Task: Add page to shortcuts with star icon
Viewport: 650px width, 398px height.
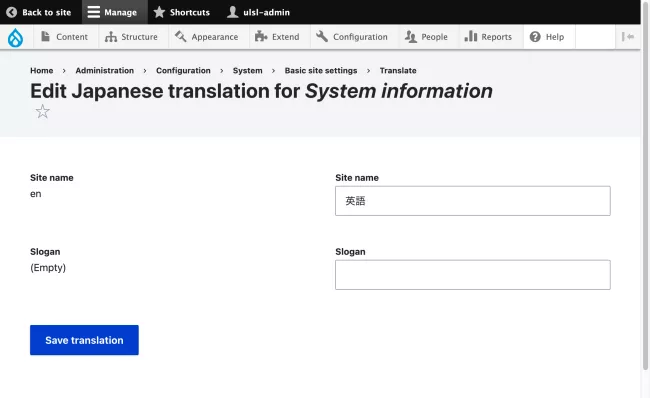Action: pyautogui.click(x=42, y=112)
